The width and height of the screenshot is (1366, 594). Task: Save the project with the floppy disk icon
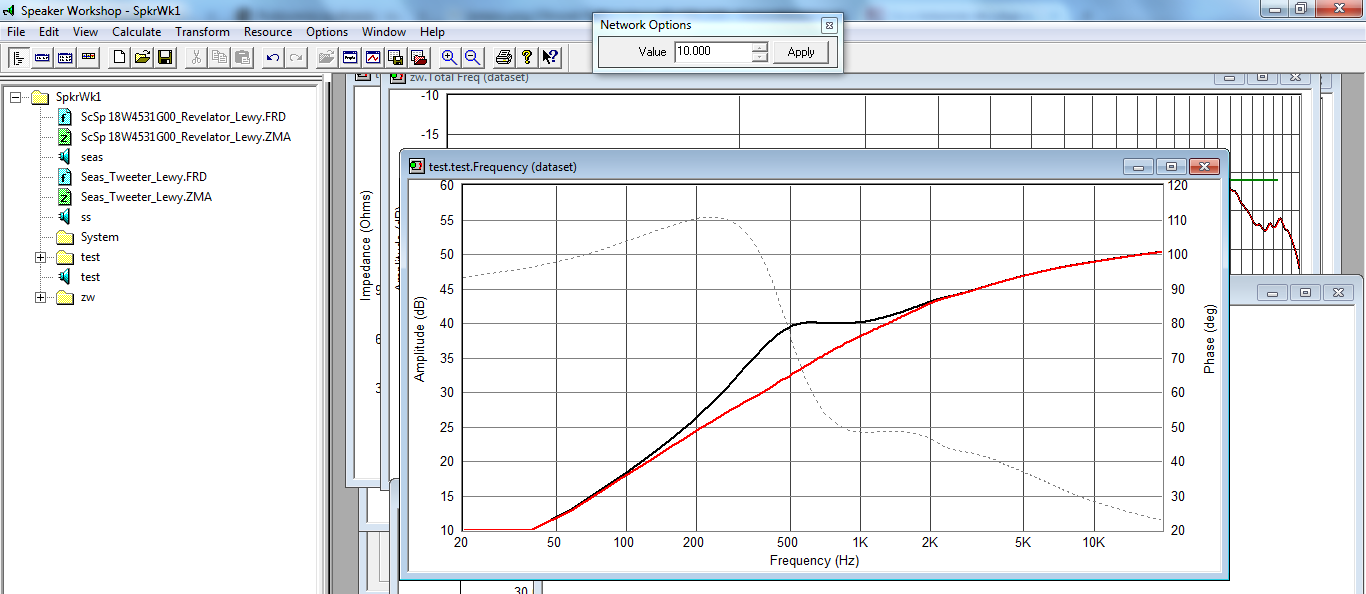(x=165, y=57)
